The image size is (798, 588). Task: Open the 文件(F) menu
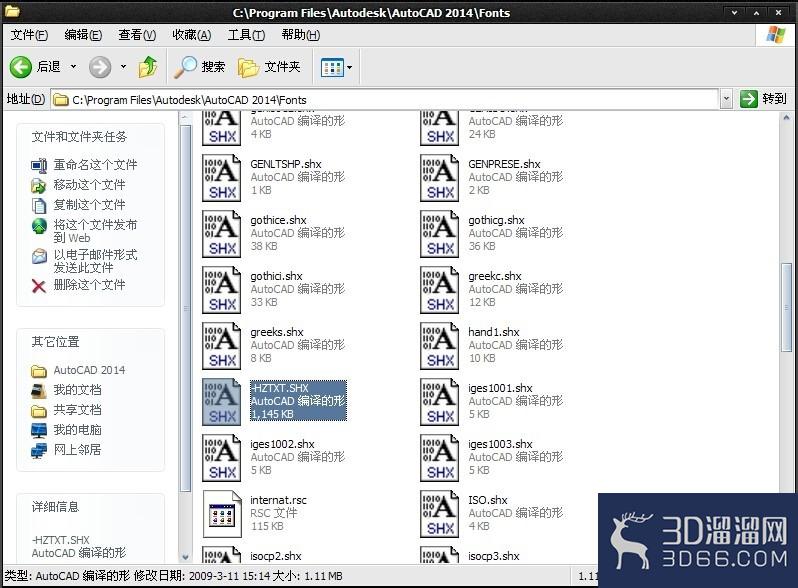tap(30, 35)
